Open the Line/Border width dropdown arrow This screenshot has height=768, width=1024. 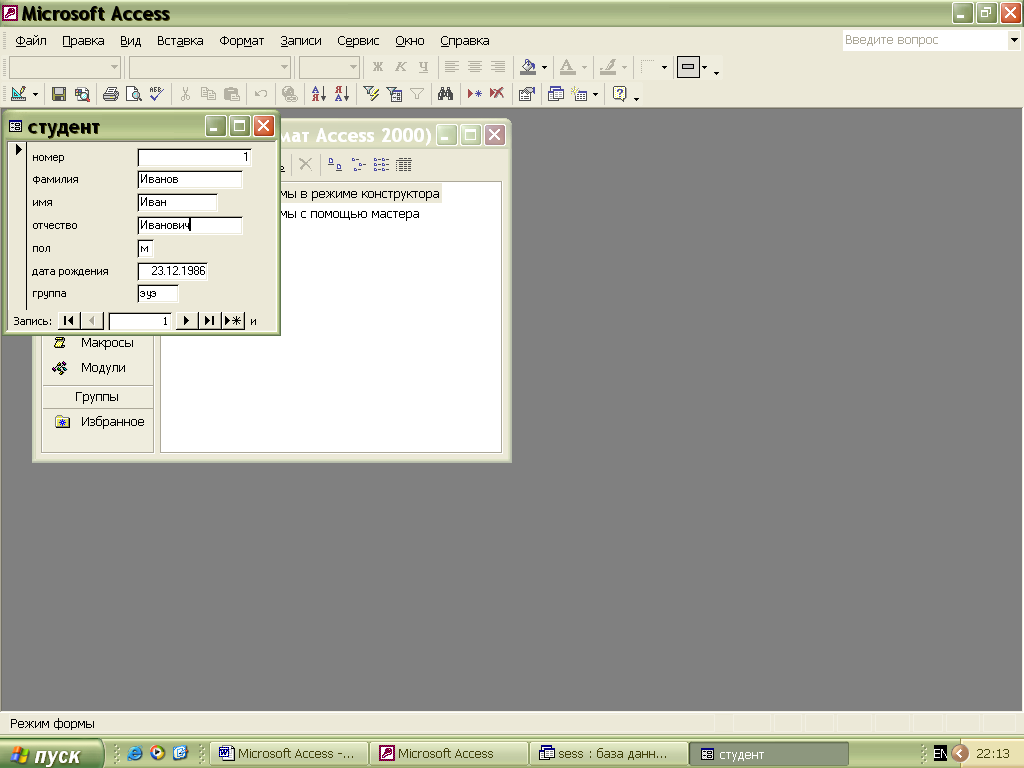pos(664,67)
